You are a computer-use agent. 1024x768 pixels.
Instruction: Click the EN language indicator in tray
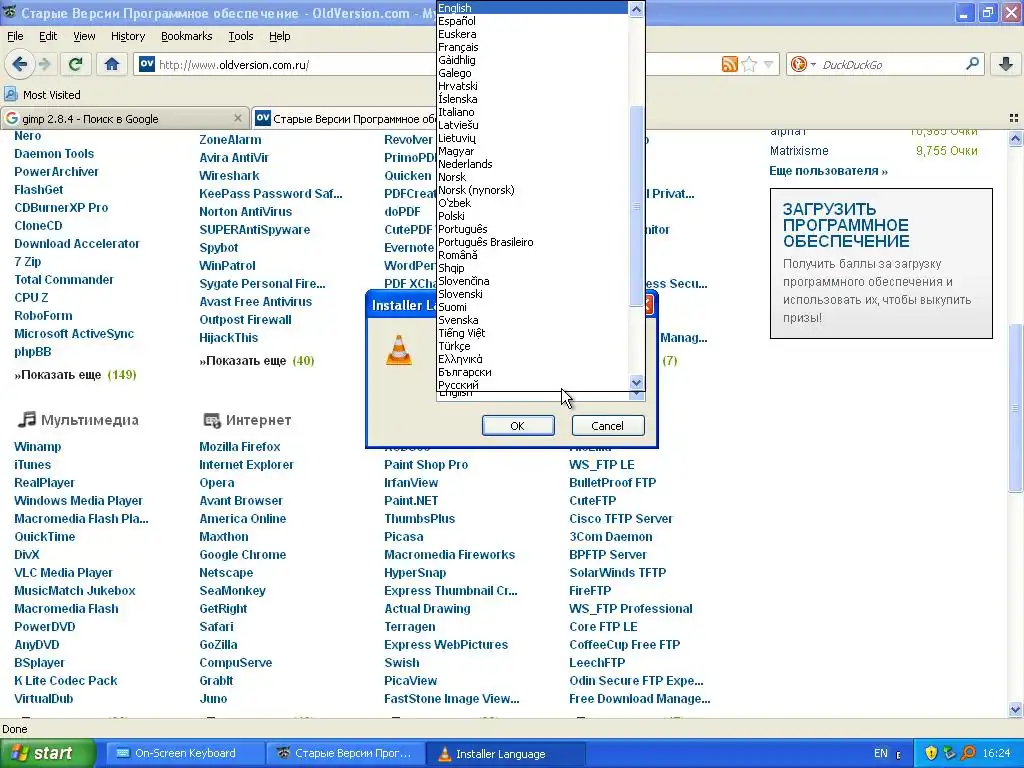880,753
